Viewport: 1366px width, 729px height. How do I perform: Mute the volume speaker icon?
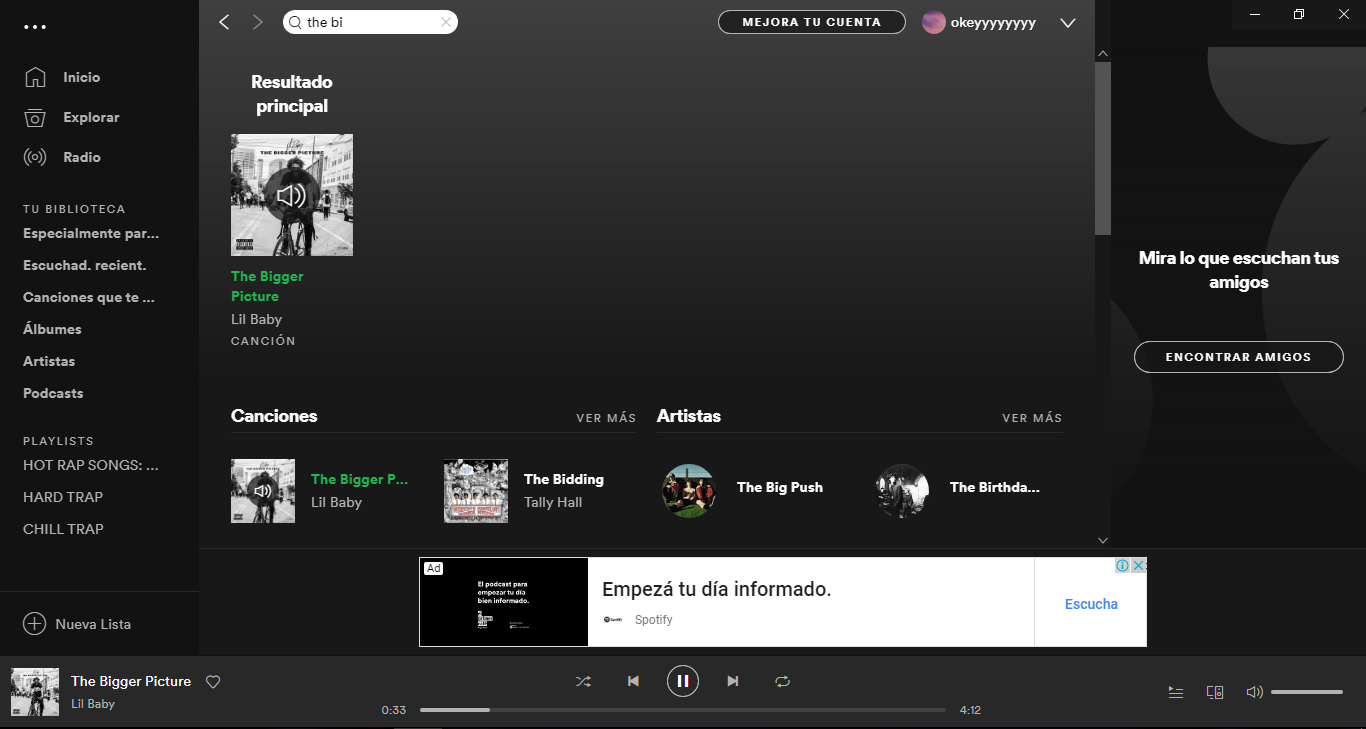(x=1254, y=692)
